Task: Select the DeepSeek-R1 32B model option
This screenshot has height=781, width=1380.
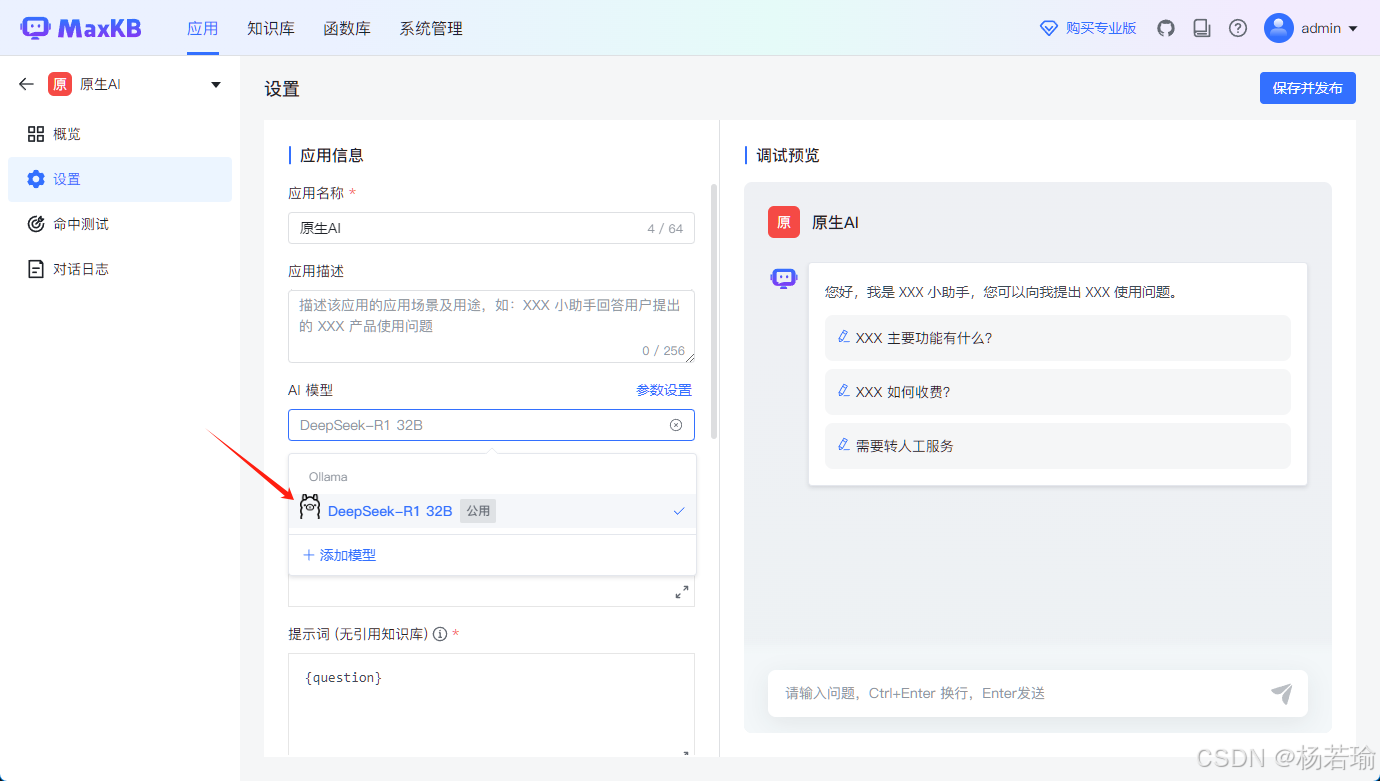Action: point(493,511)
